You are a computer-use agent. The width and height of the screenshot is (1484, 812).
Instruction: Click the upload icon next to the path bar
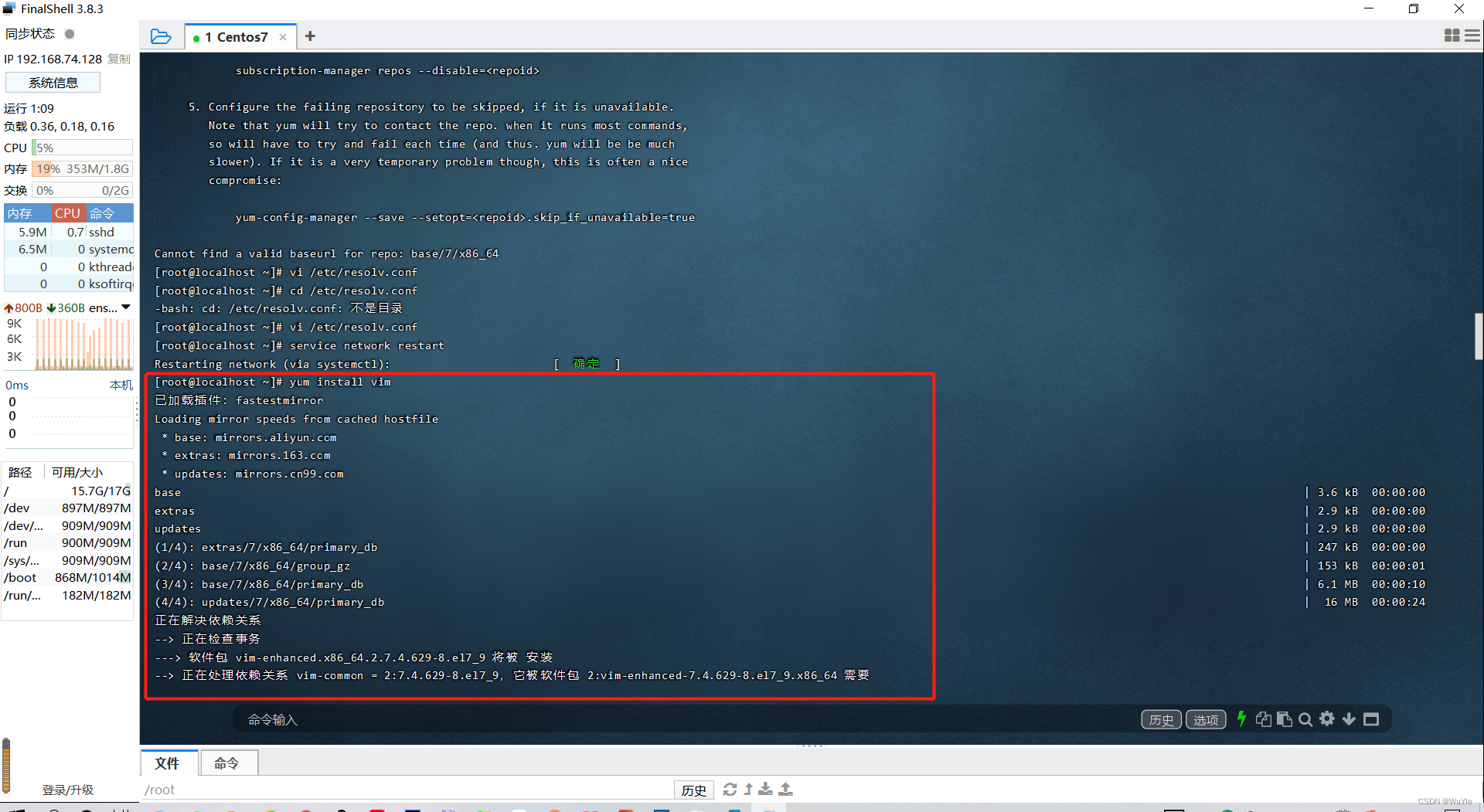click(786, 789)
